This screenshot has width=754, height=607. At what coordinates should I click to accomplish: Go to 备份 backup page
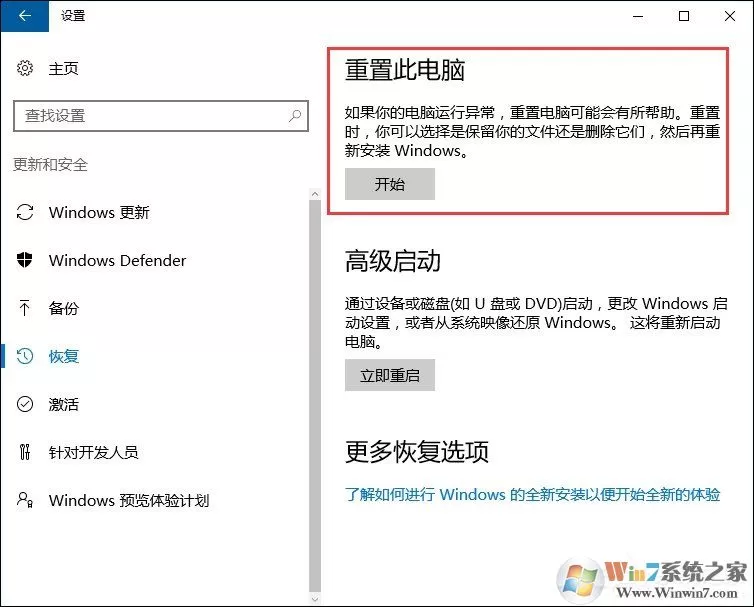(x=63, y=308)
